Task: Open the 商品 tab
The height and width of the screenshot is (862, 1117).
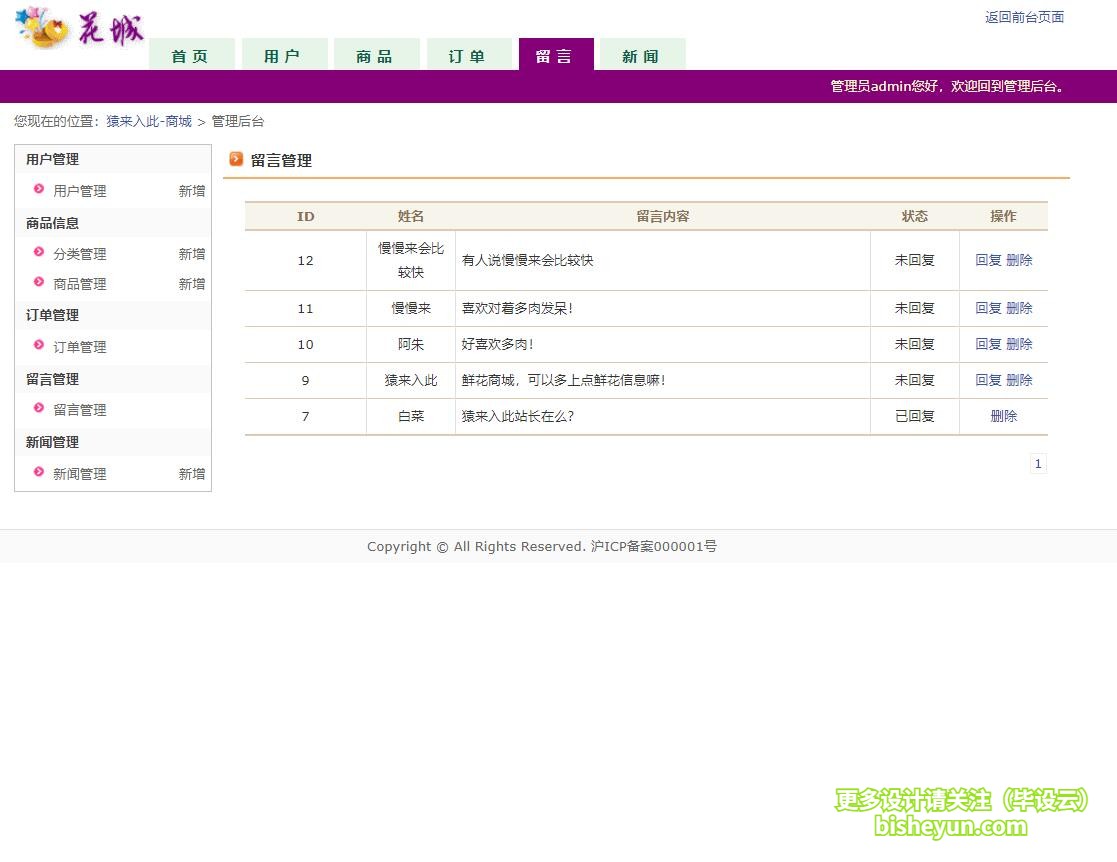Action: [376, 55]
